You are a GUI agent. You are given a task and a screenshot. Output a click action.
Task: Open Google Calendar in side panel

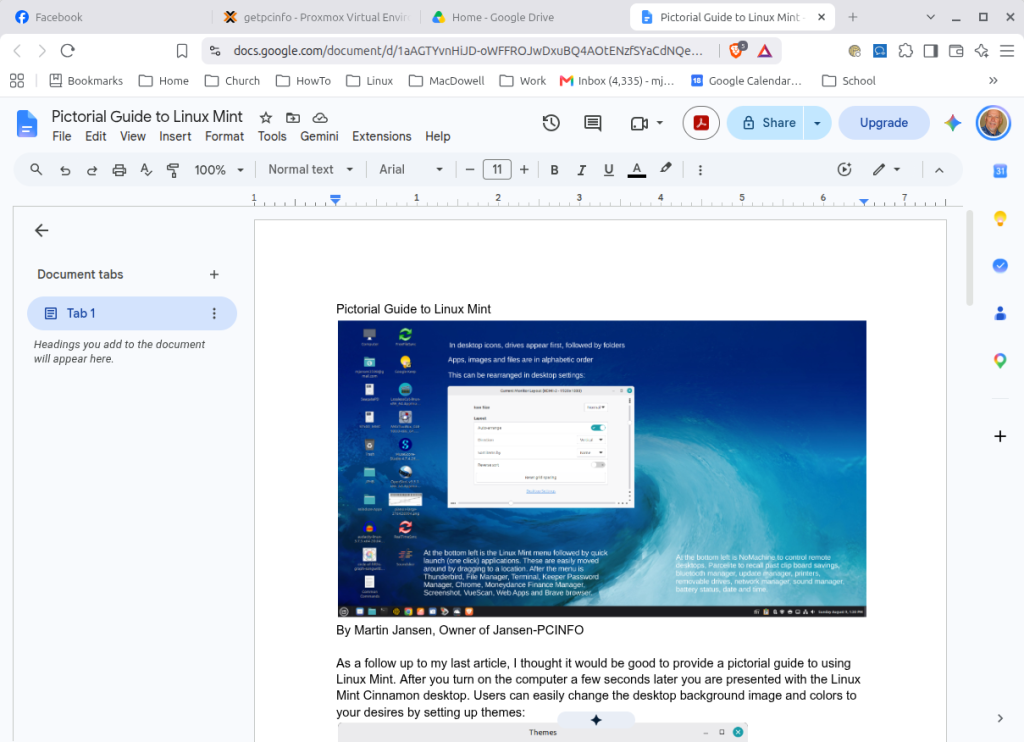click(1000, 171)
